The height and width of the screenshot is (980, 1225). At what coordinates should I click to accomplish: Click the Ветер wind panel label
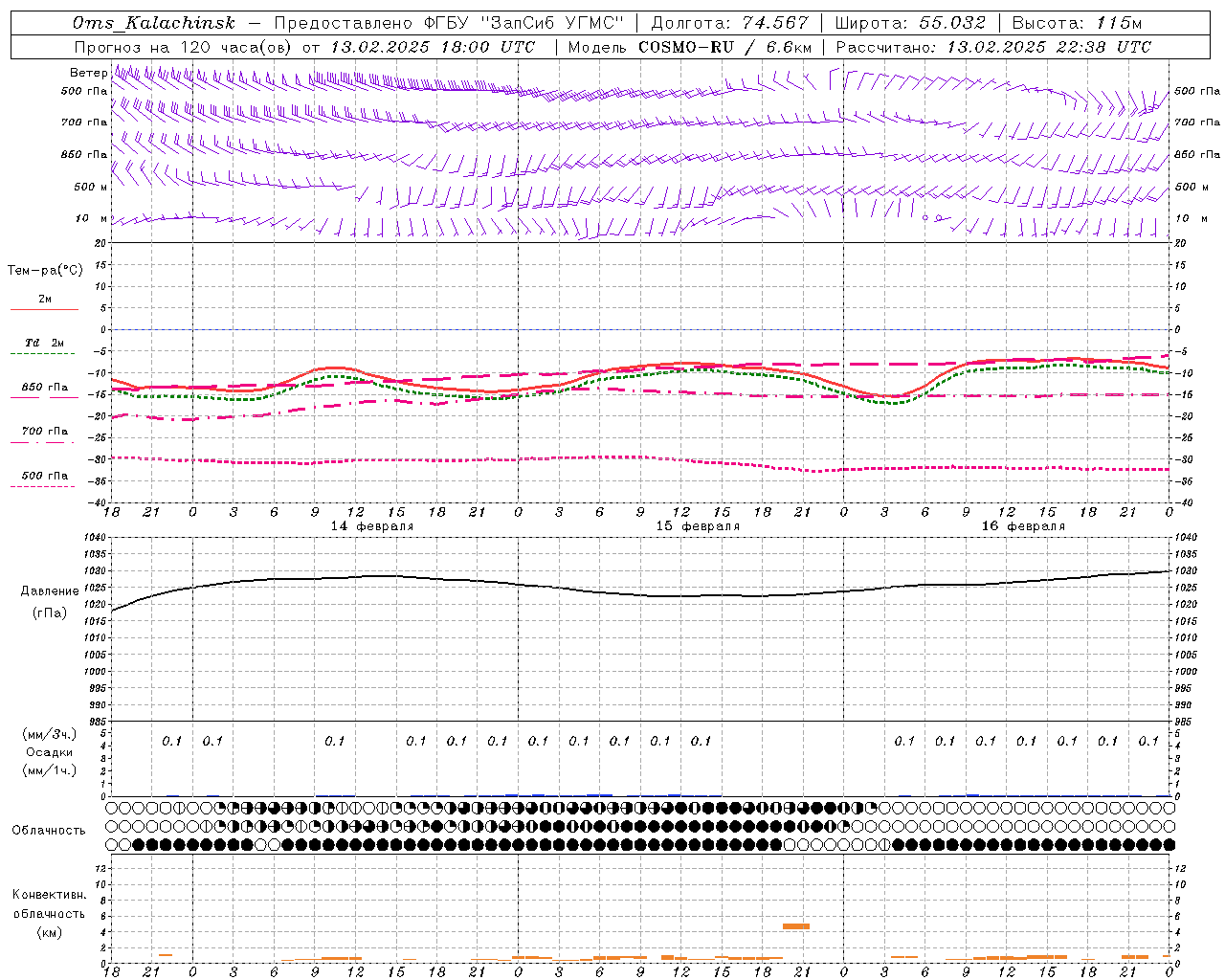pos(88,73)
